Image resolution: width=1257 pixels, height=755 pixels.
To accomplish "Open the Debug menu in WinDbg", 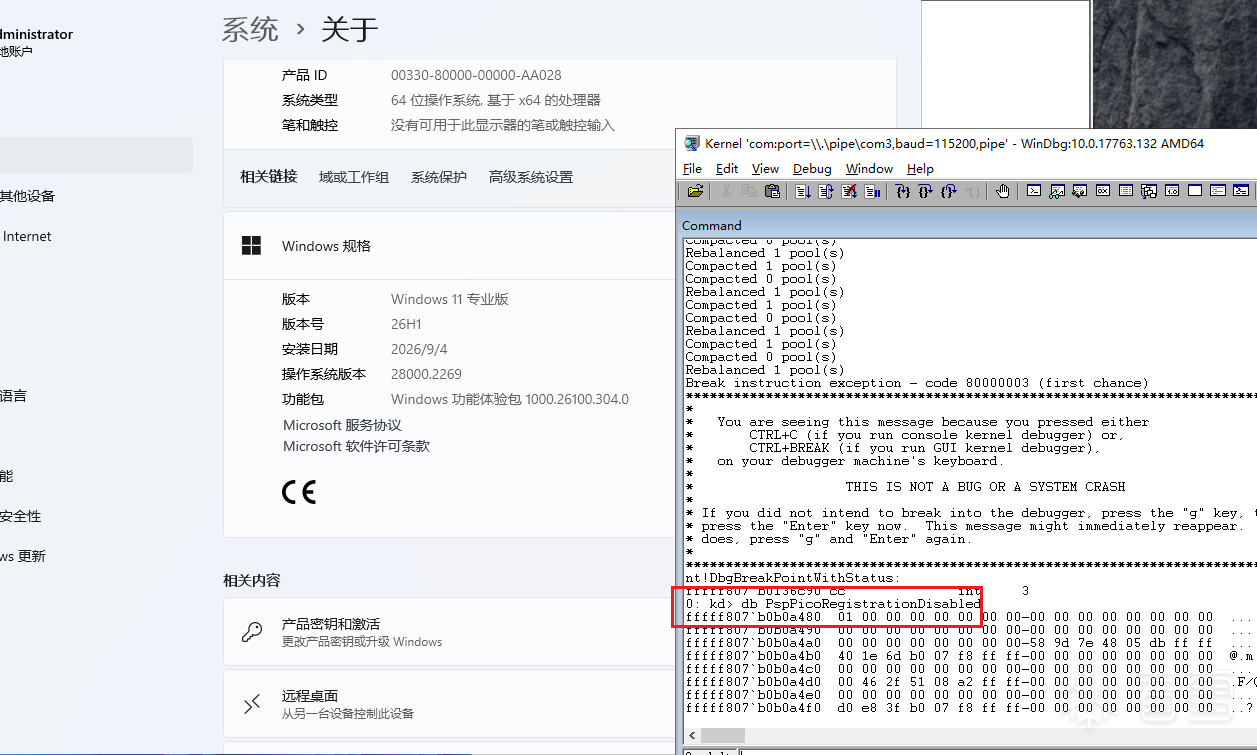I will click(812, 168).
